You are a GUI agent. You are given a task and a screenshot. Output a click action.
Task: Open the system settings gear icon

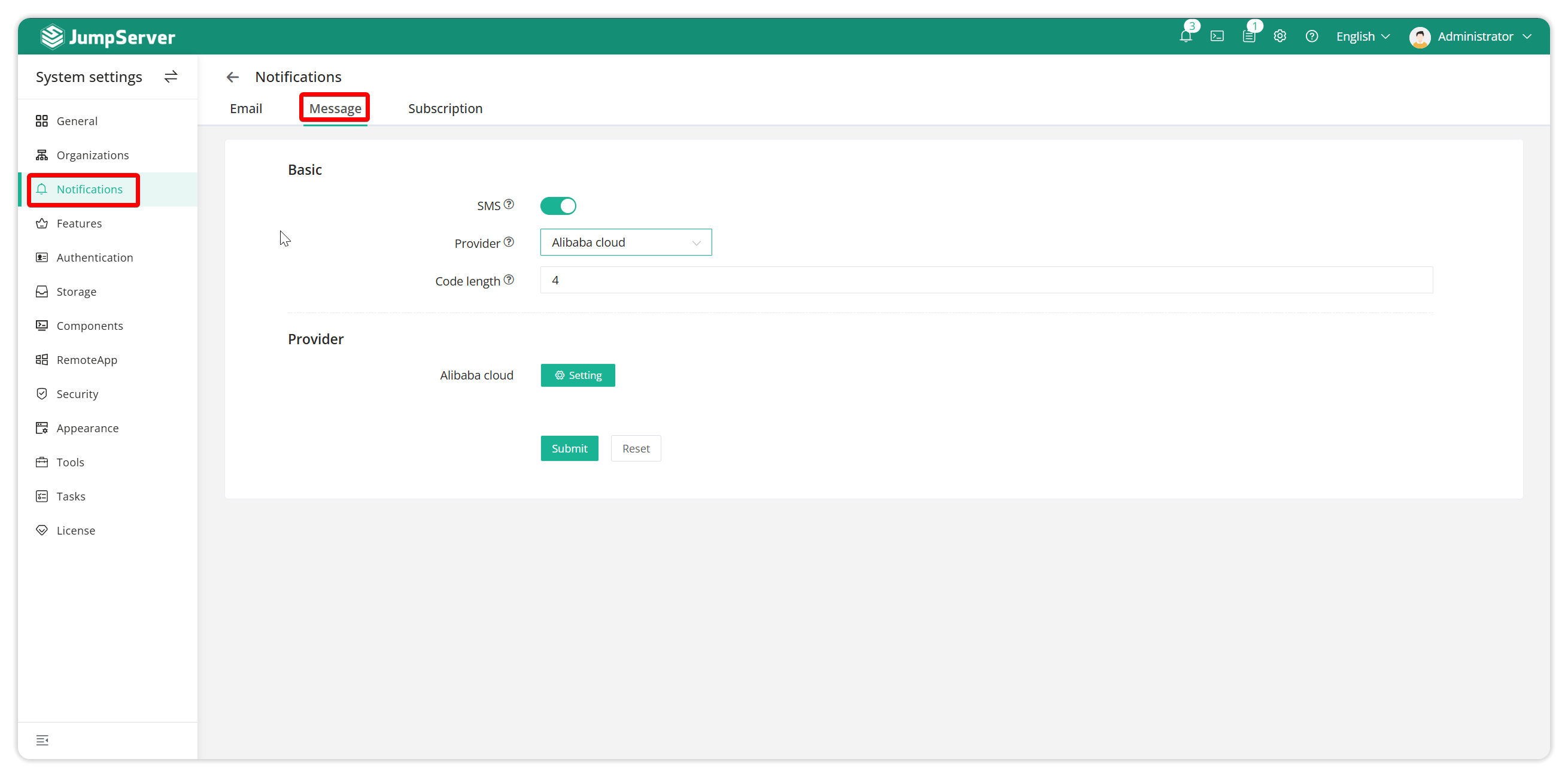(x=1280, y=36)
